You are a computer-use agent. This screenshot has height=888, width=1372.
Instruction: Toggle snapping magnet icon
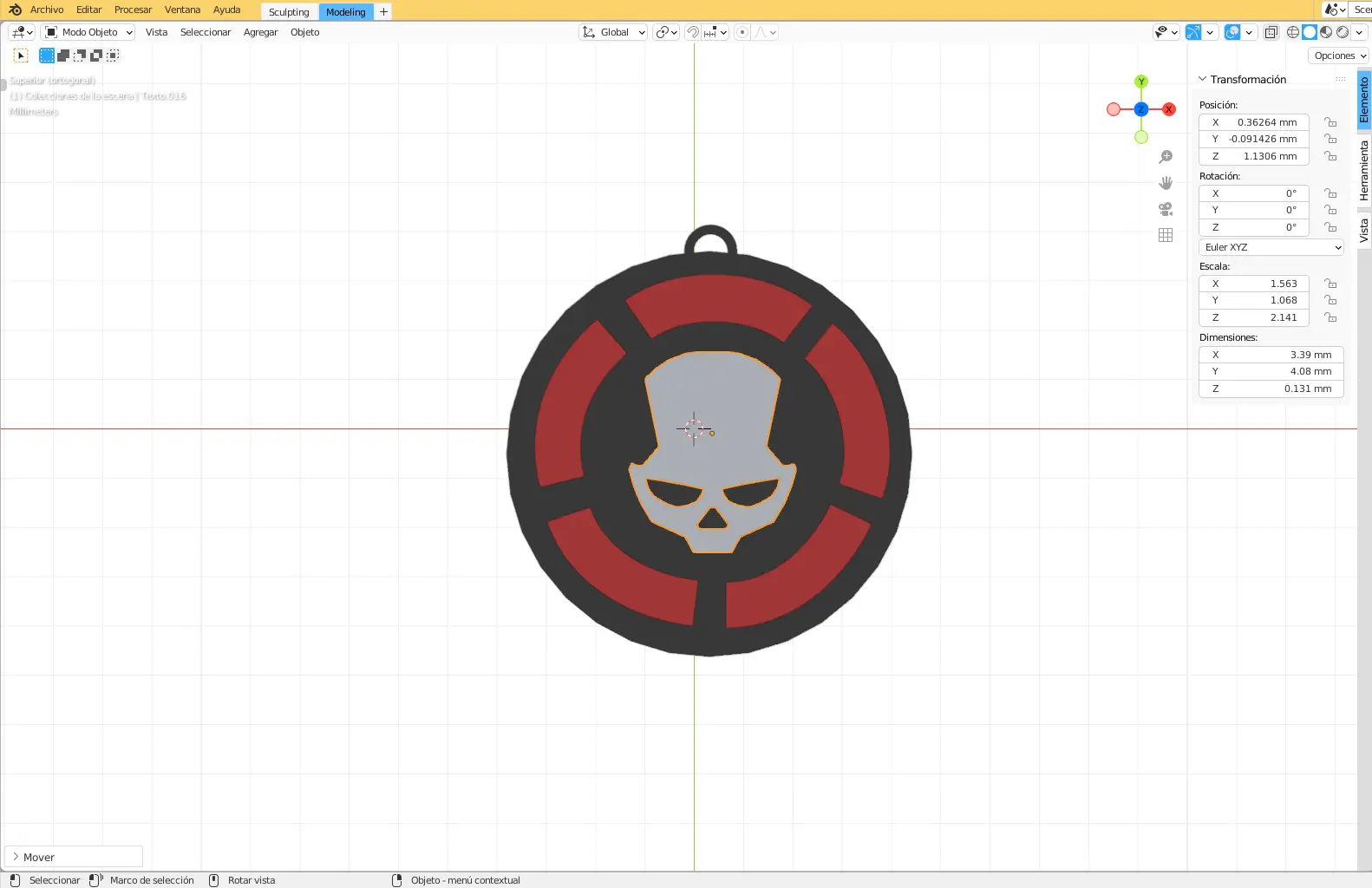[692, 32]
